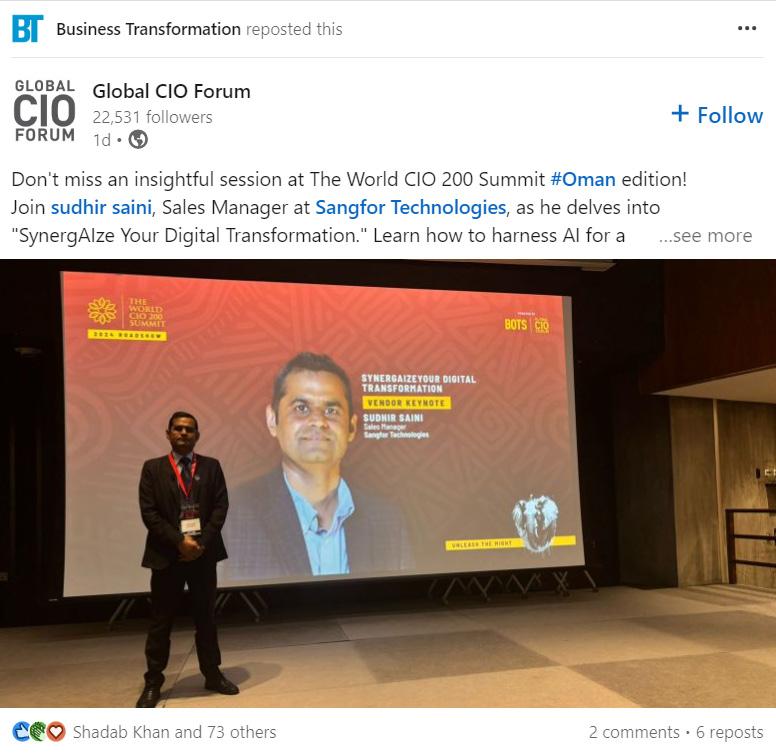Show the 2 comments
Viewport: 776px width, 755px height.
pos(634,732)
